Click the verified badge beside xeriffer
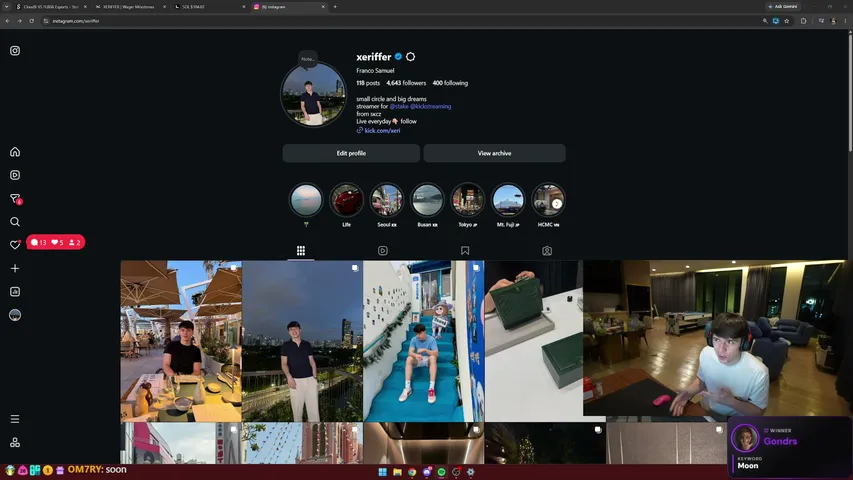The height and width of the screenshot is (480, 853). coord(398,57)
